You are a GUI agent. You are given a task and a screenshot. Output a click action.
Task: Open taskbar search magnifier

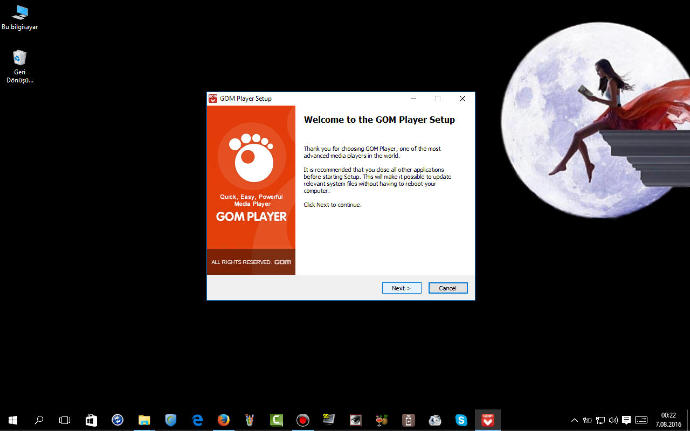tap(39, 420)
